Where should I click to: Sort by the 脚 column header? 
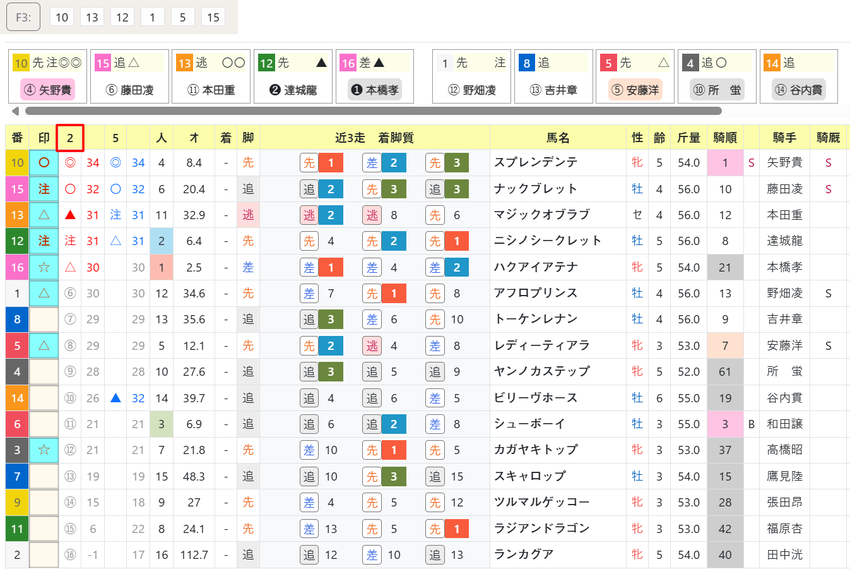[x=248, y=138]
